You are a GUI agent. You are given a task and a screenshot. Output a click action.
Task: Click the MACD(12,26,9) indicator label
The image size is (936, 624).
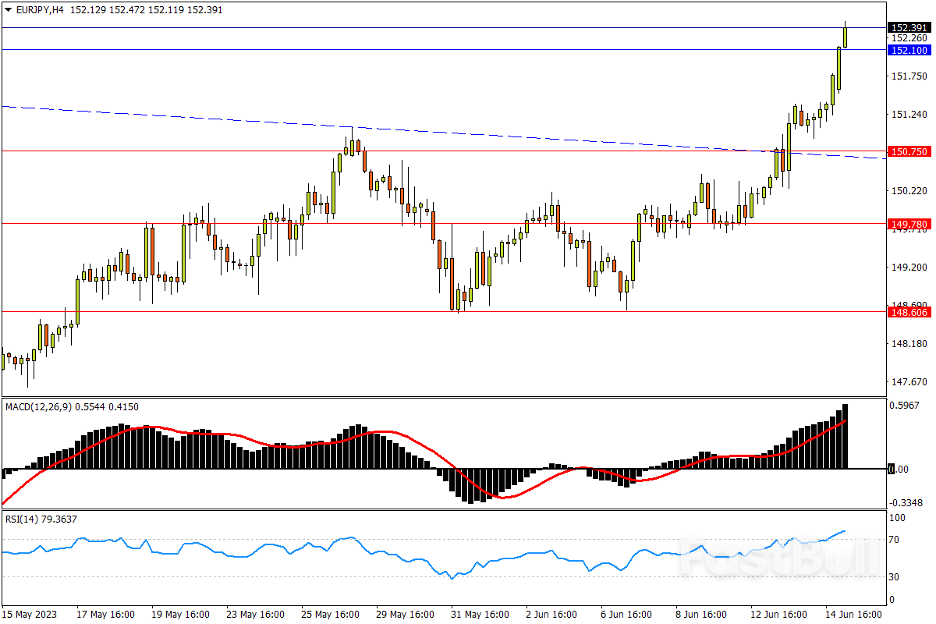[x=38, y=407]
